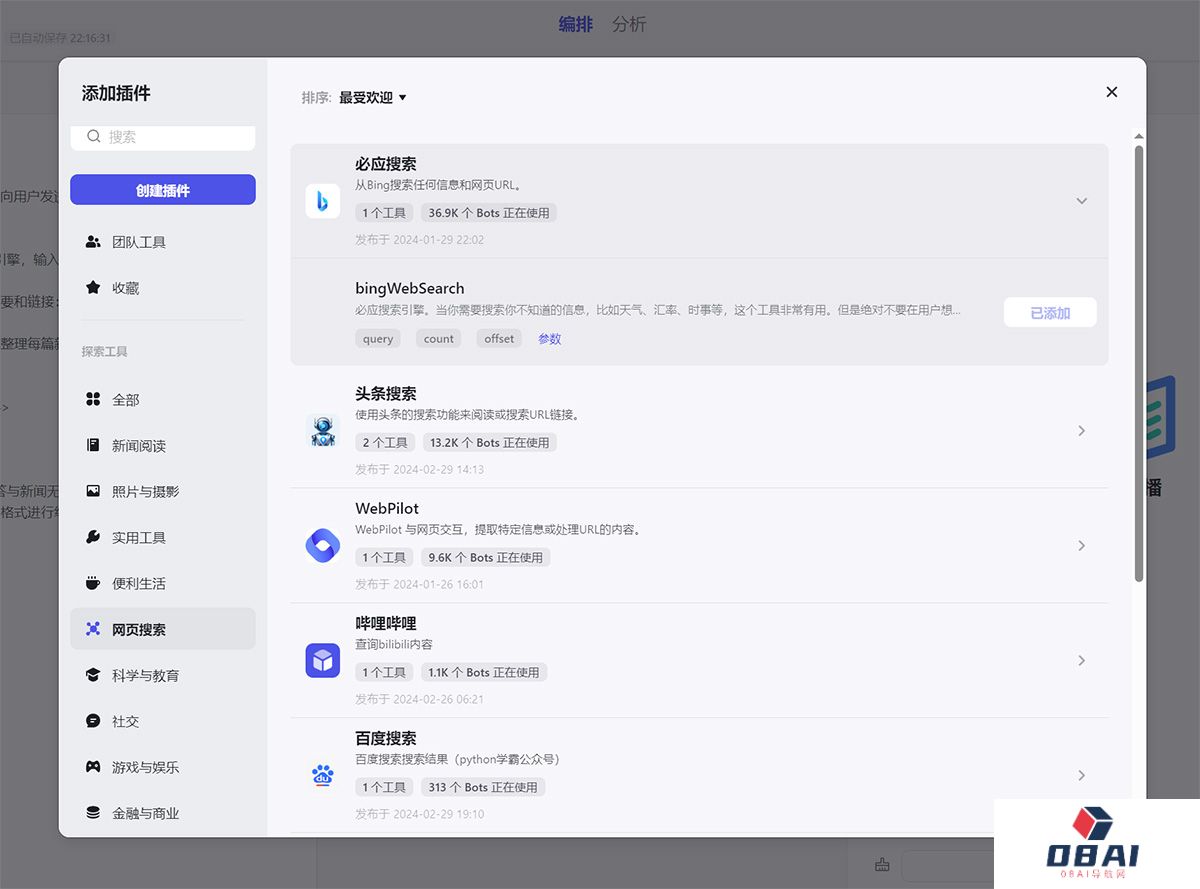Click the bingWebSearch tool name
1200x889 pixels.
coord(410,289)
